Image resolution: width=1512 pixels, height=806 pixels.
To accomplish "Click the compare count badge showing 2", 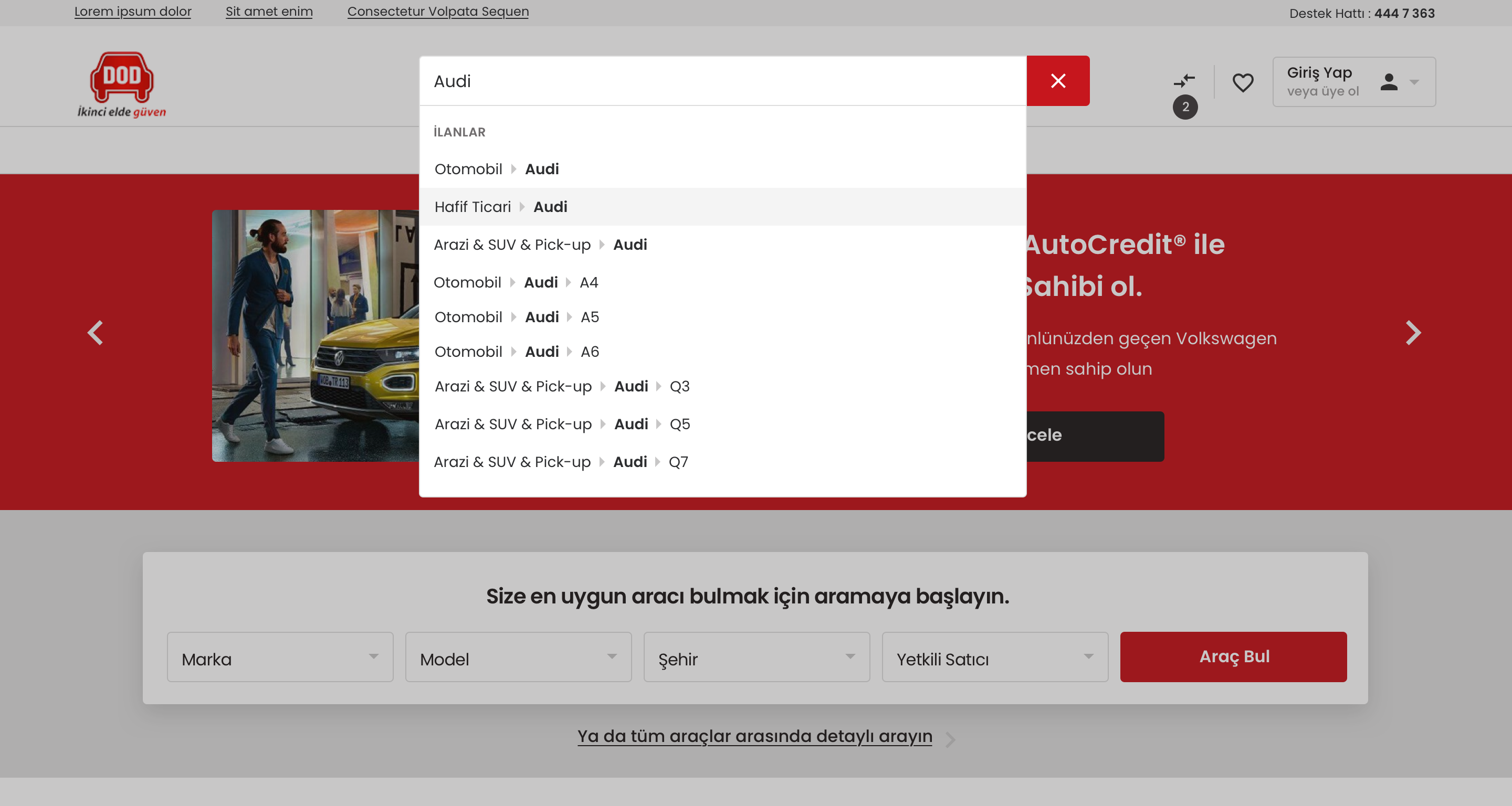I will point(1185,108).
